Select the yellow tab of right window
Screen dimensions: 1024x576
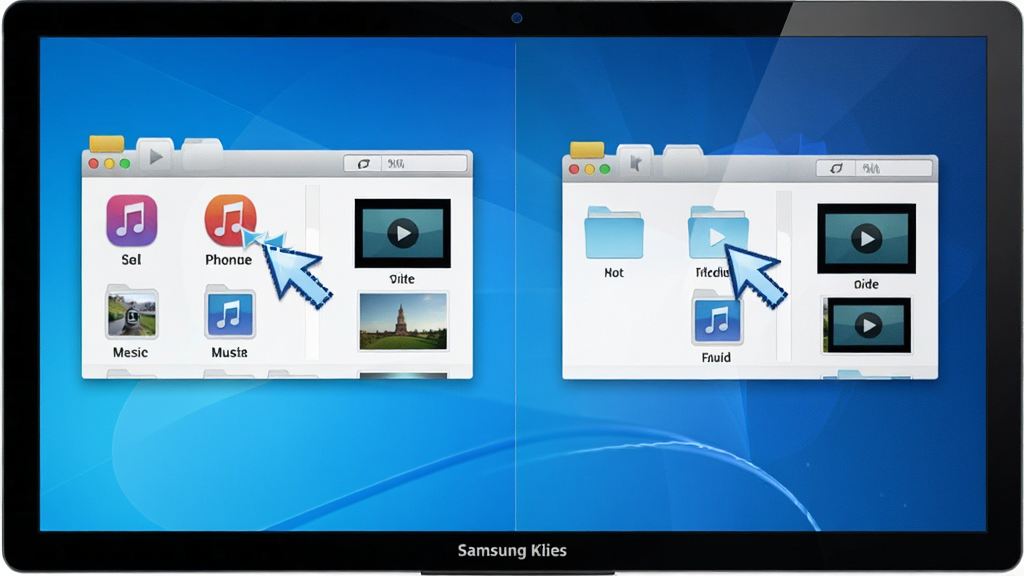pos(586,150)
